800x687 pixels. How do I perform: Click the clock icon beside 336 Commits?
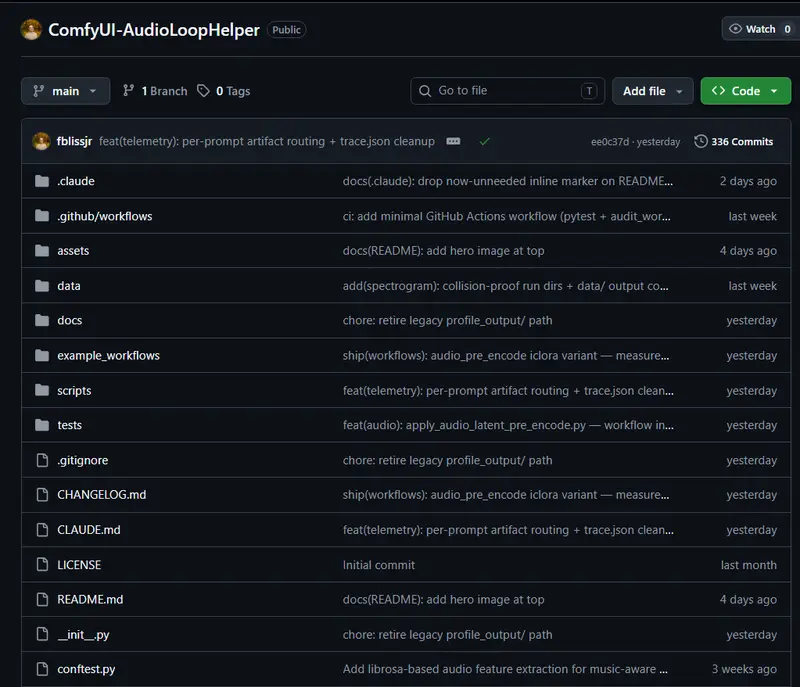pos(701,141)
